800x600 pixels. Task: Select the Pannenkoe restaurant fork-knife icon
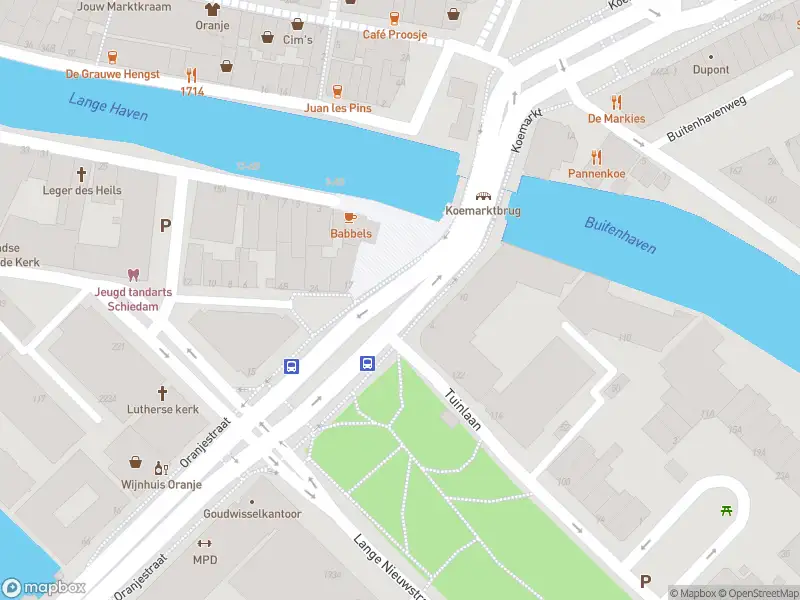(x=596, y=157)
